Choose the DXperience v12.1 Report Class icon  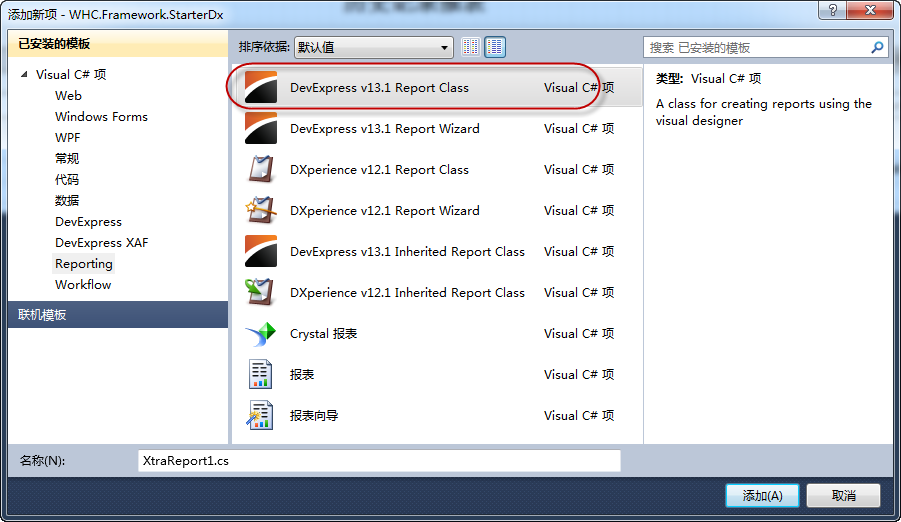[x=261, y=170]
